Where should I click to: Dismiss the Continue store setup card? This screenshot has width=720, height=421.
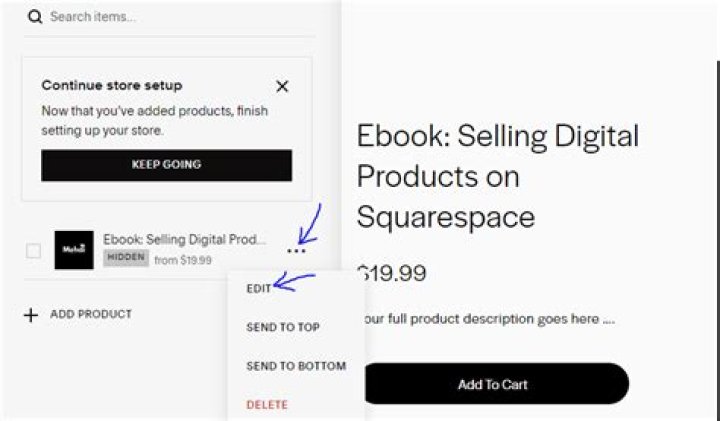(x=282, y=86)
